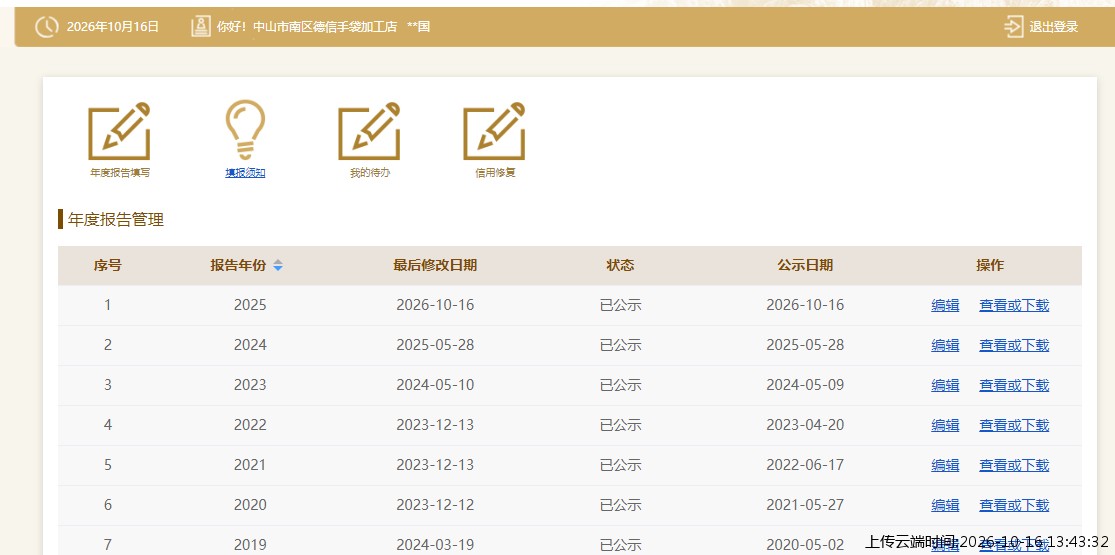Click publication date 2020-05-02

tap(805, 545)
